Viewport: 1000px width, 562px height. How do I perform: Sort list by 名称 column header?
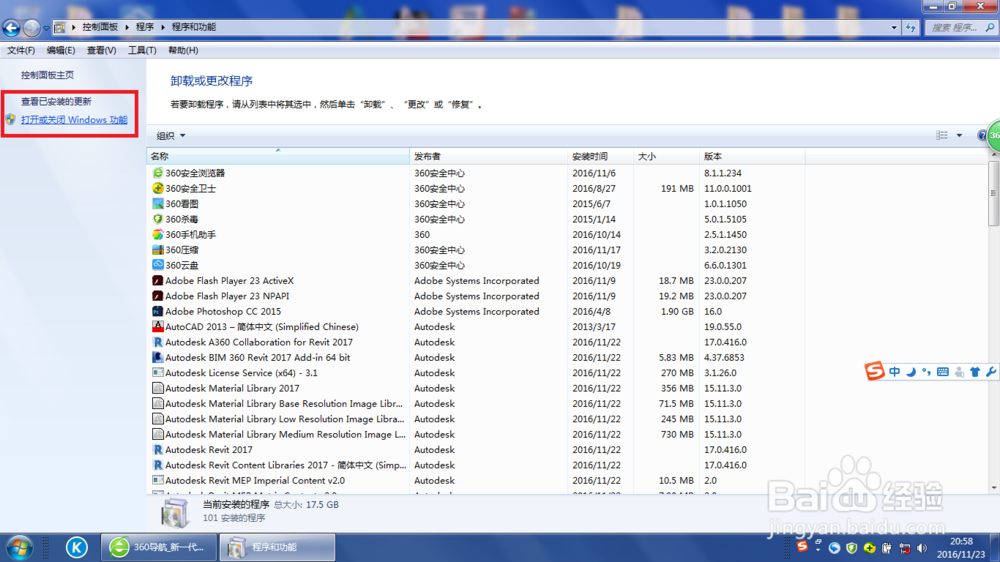[277, 156]
